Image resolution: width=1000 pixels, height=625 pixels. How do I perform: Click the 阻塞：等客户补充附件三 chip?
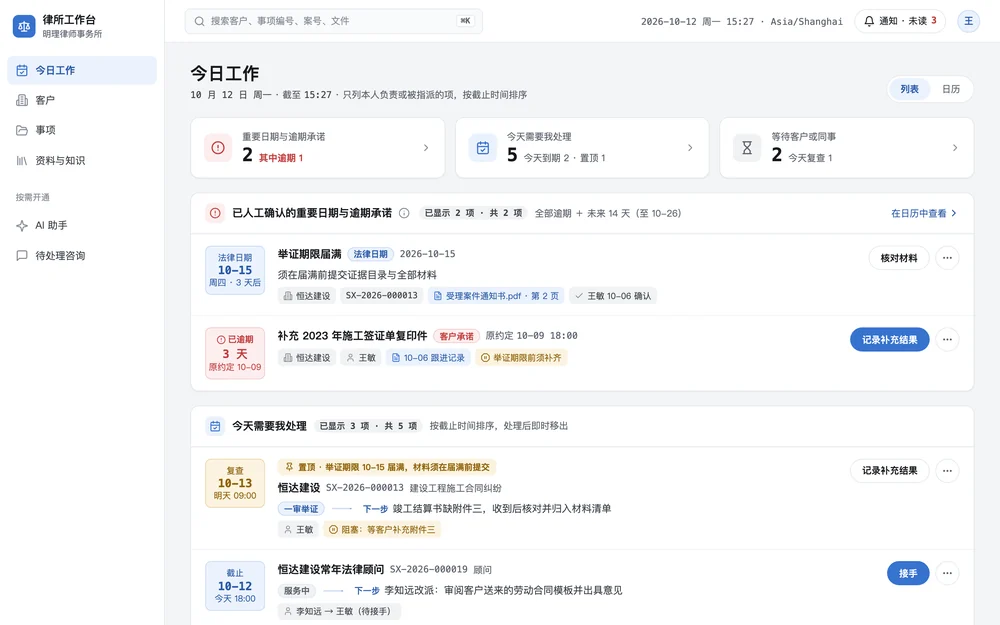point(382,529)
